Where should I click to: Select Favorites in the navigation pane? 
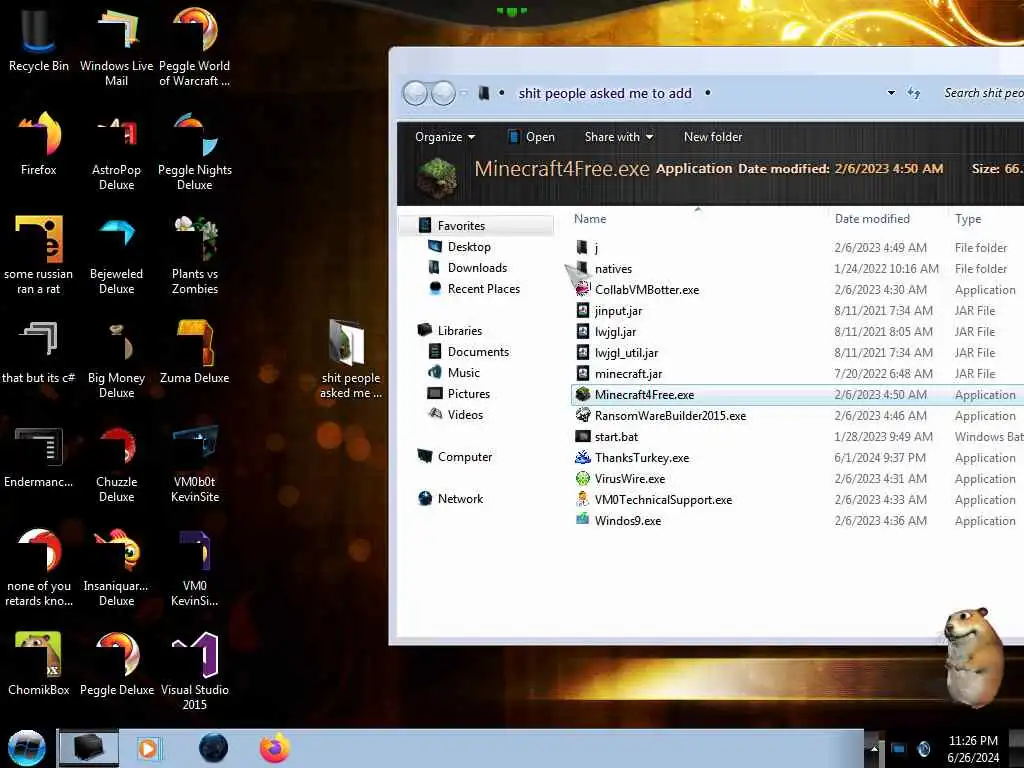click(477, 225)
